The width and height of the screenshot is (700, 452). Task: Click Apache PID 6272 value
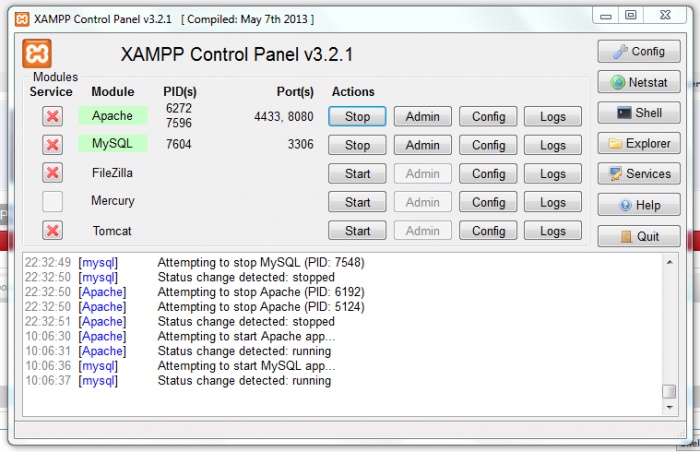coord(179,108)
